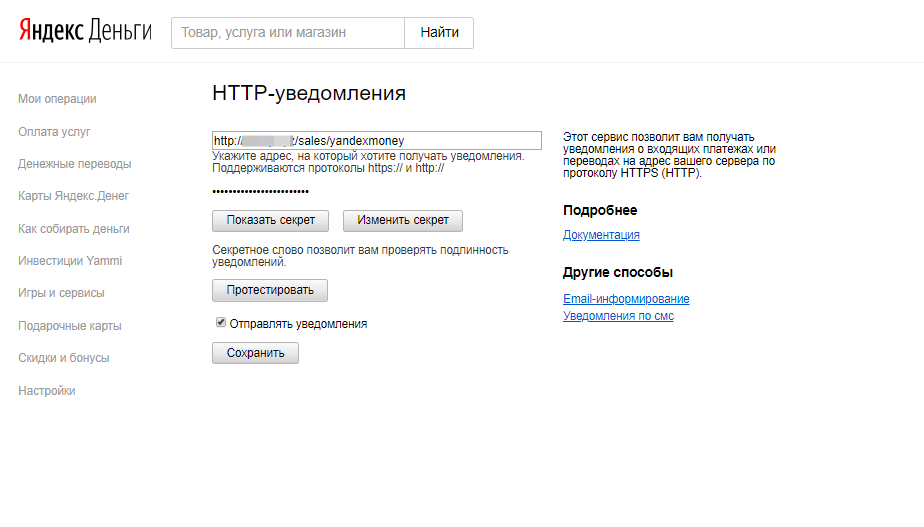Click the Подробнее heading

click(x=600, y=210)
